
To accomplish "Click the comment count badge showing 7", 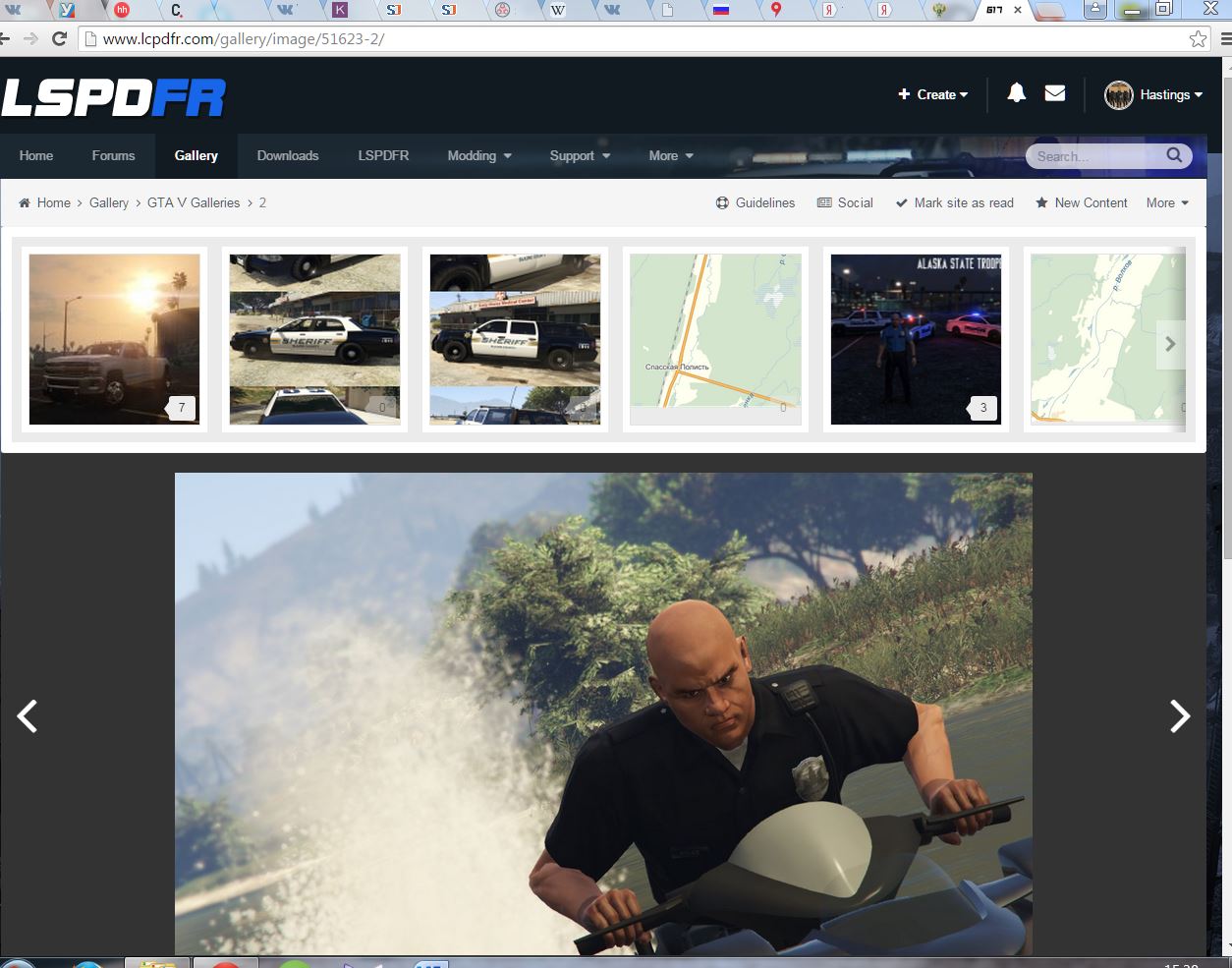I will coord(182,408).
